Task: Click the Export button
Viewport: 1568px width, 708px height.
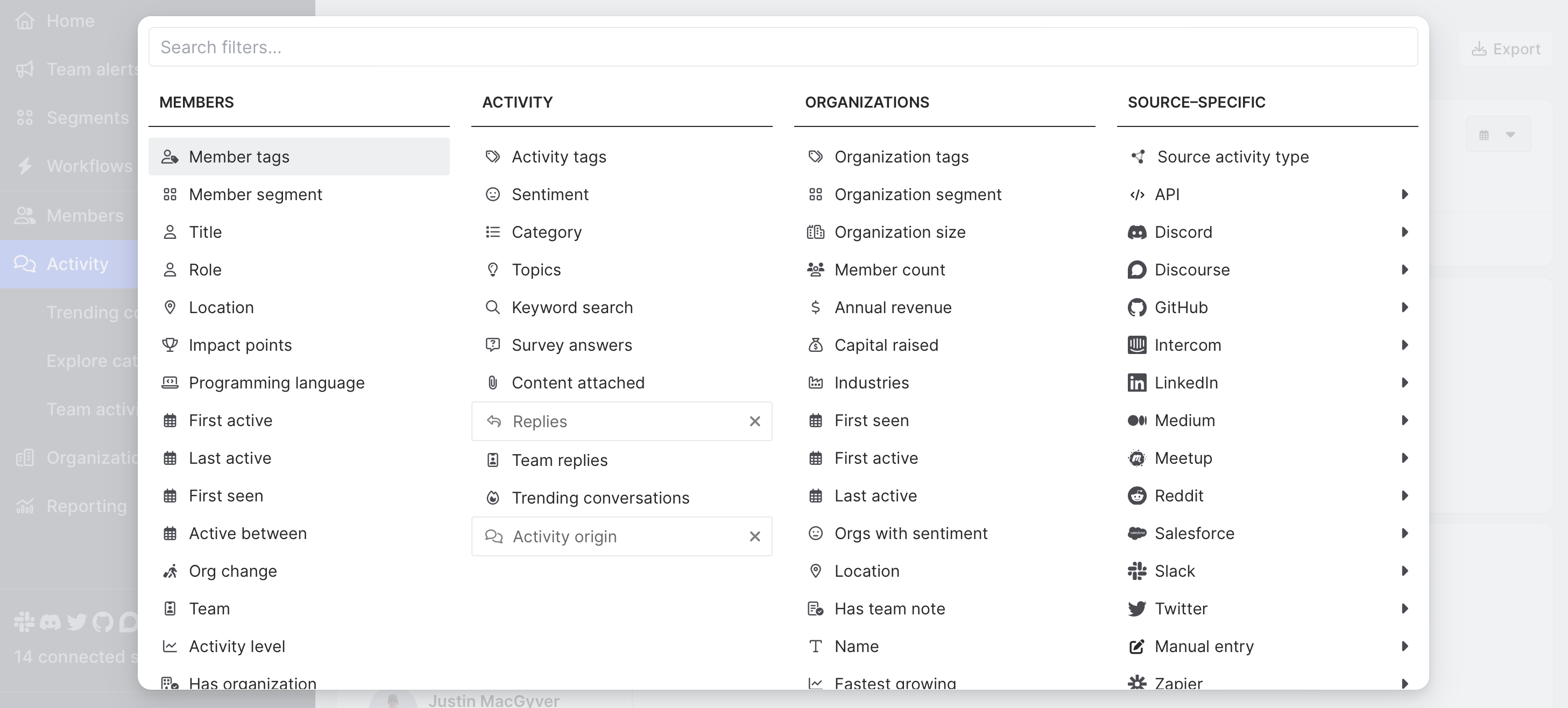Action: (x=1506, y=49)
